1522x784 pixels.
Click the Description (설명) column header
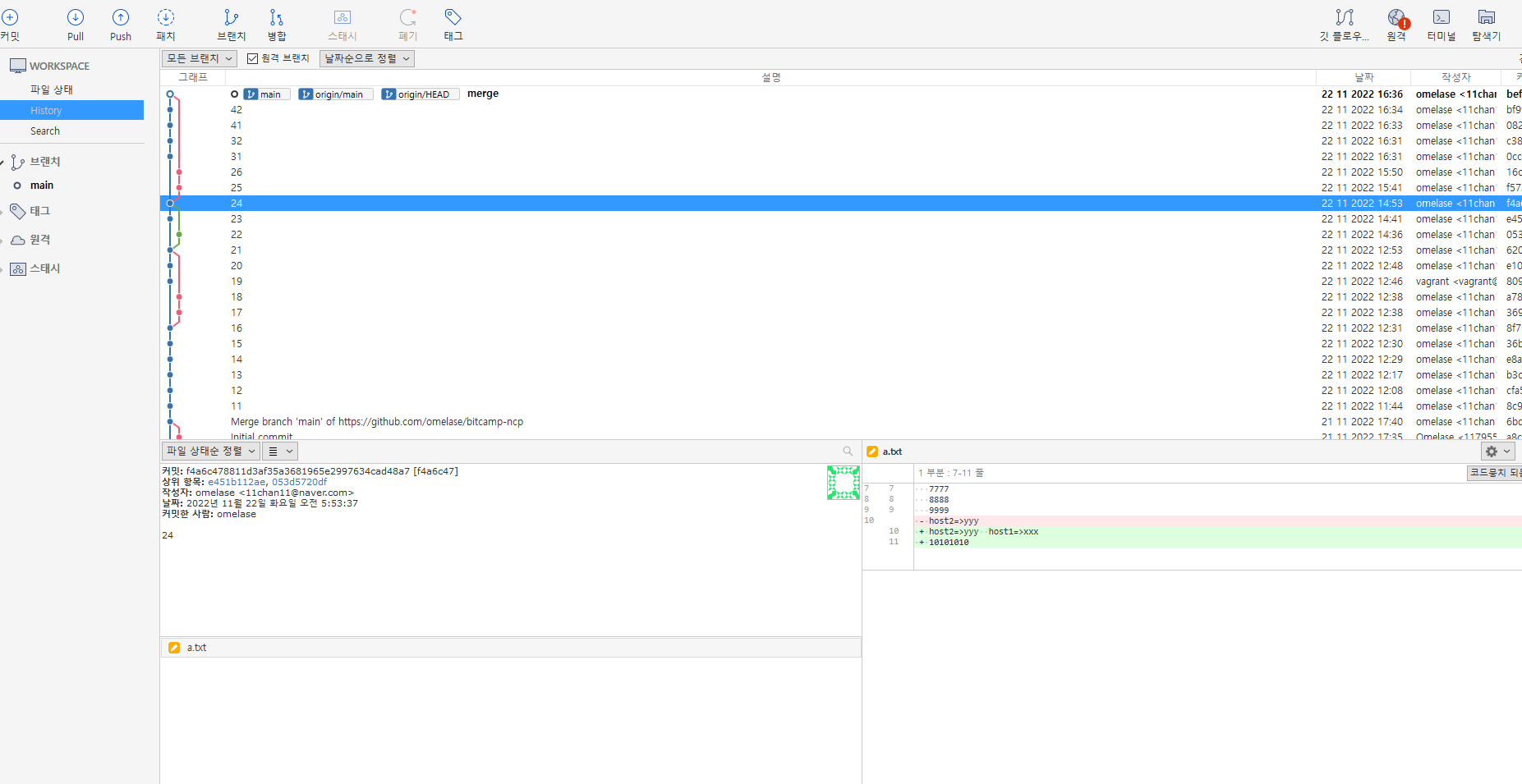click(770, 77)
